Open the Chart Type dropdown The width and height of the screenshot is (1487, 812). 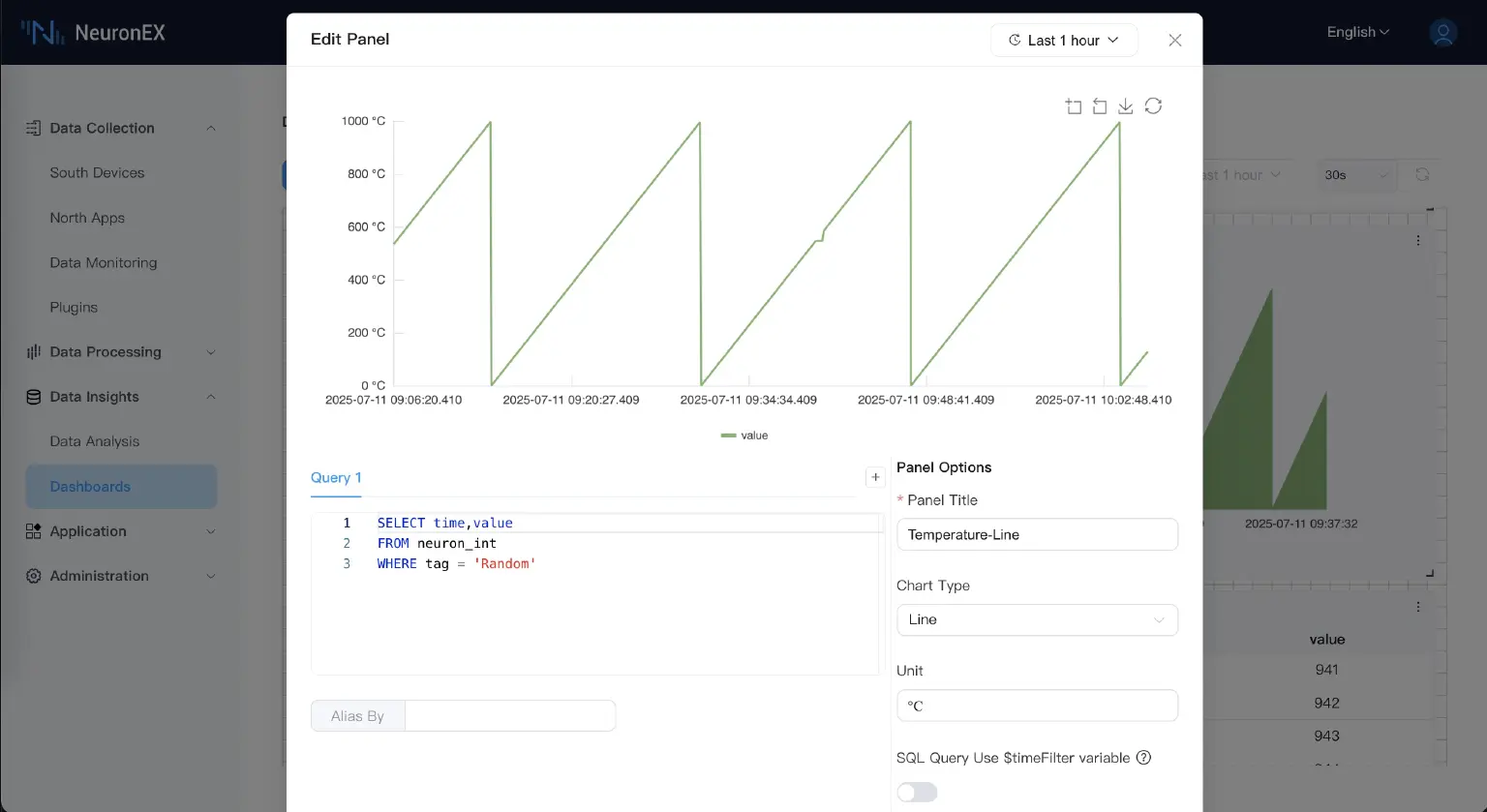[x=1036, y=620]
